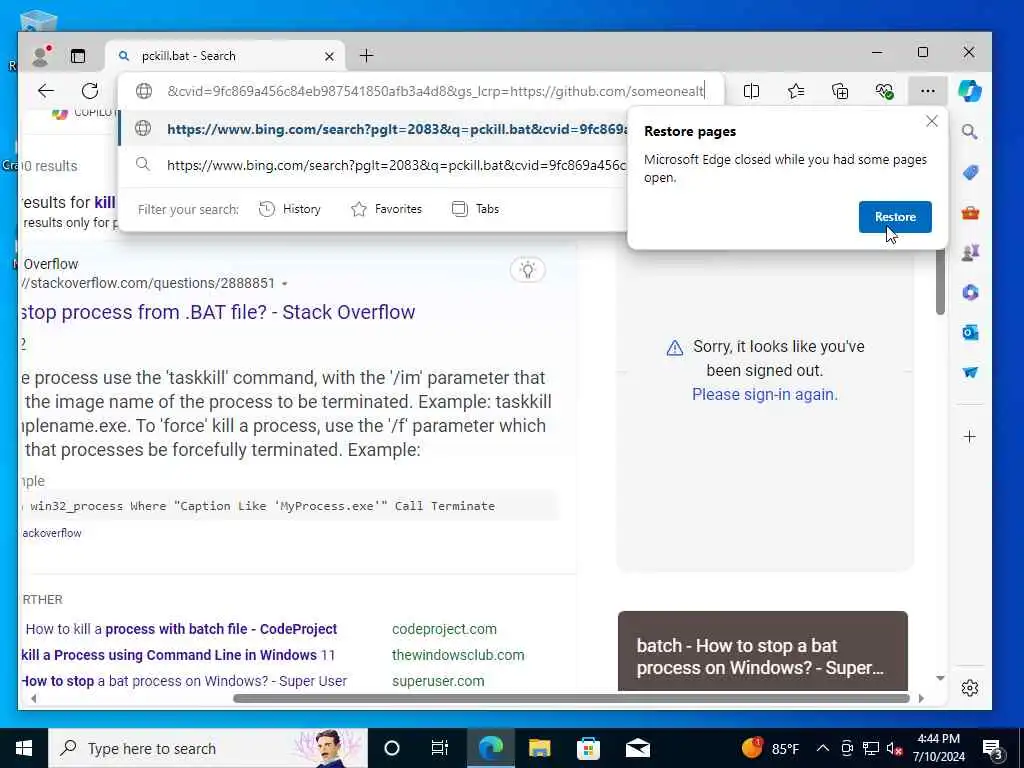Click the Restore button
The width and height of the screenshot is (1024, 768).
(x=895, y=217)
